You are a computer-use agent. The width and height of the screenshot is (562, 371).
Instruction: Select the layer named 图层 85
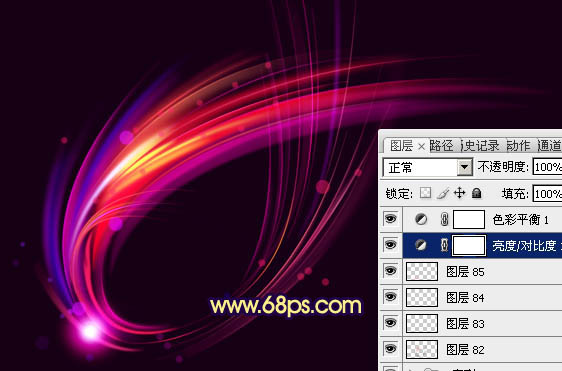465,272
